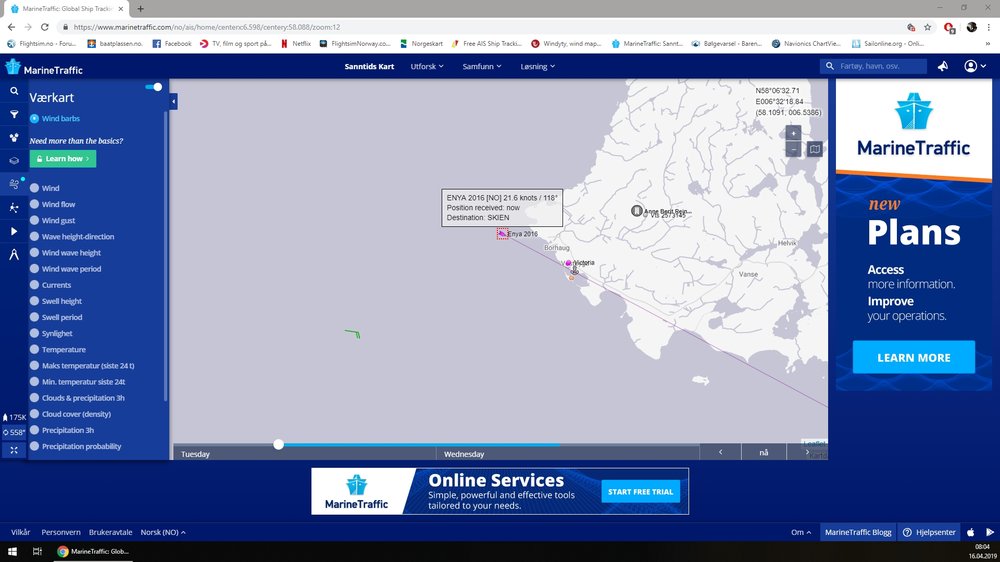Expand the Om footer menu
The width and height of the screenshot is (1000, 562).
point(801,532)
